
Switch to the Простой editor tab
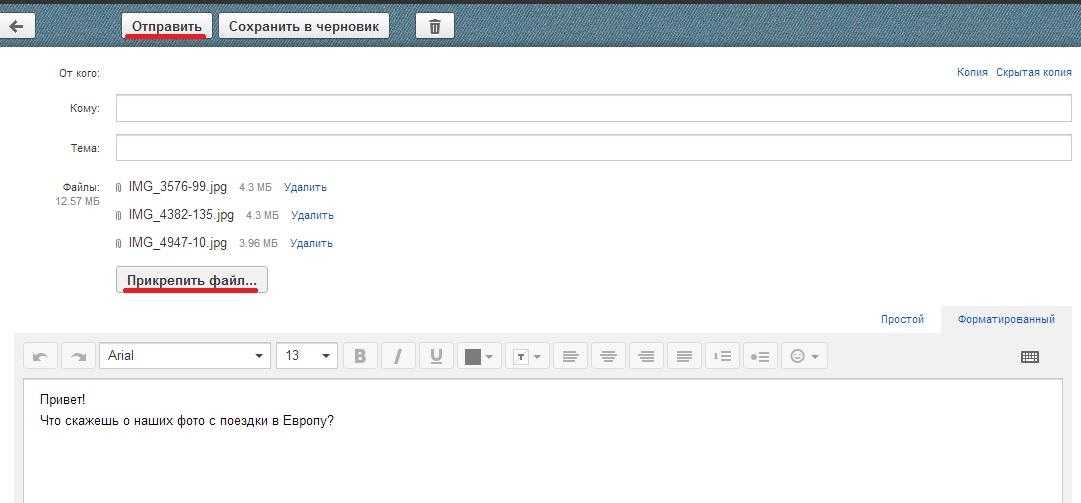(902, 319)
